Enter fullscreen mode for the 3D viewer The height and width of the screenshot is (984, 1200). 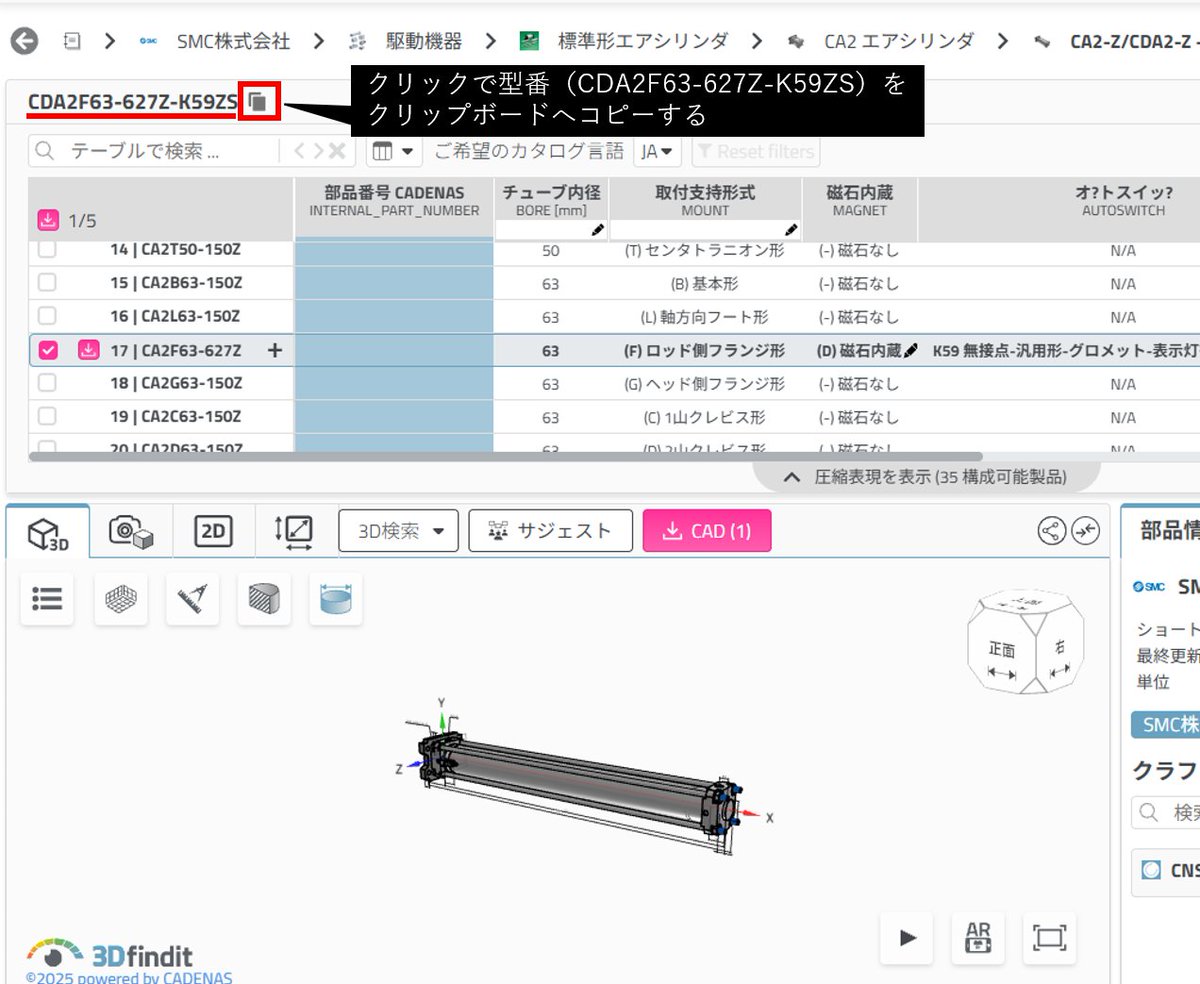point(1049,938)
